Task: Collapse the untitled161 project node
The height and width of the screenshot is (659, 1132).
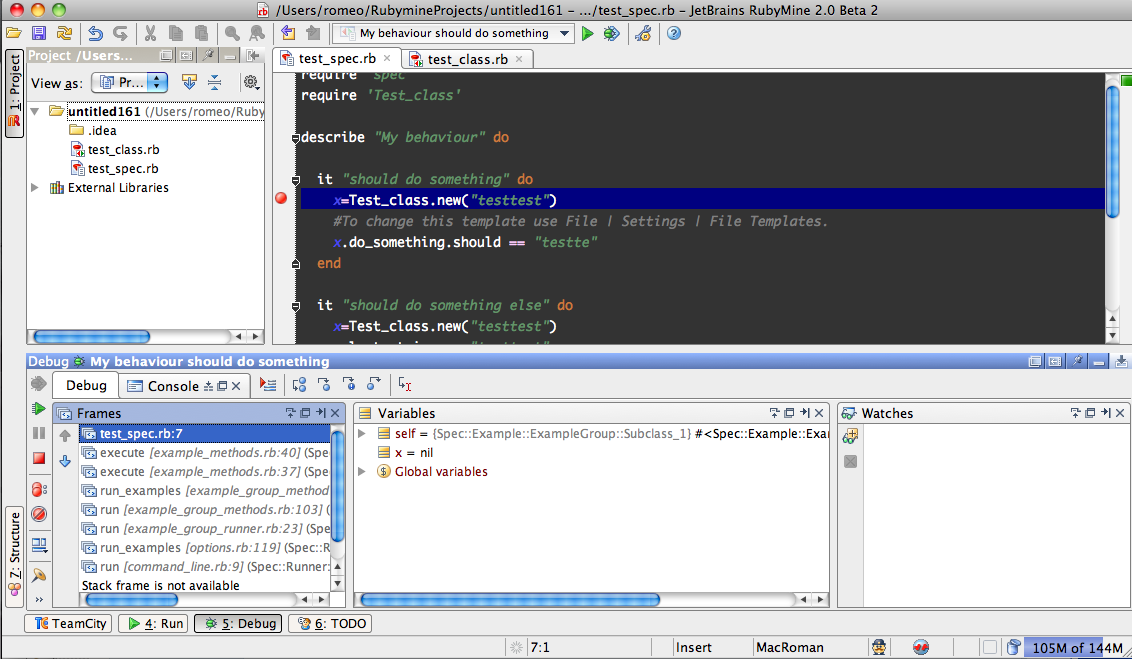Action: (x=34, y=111)
